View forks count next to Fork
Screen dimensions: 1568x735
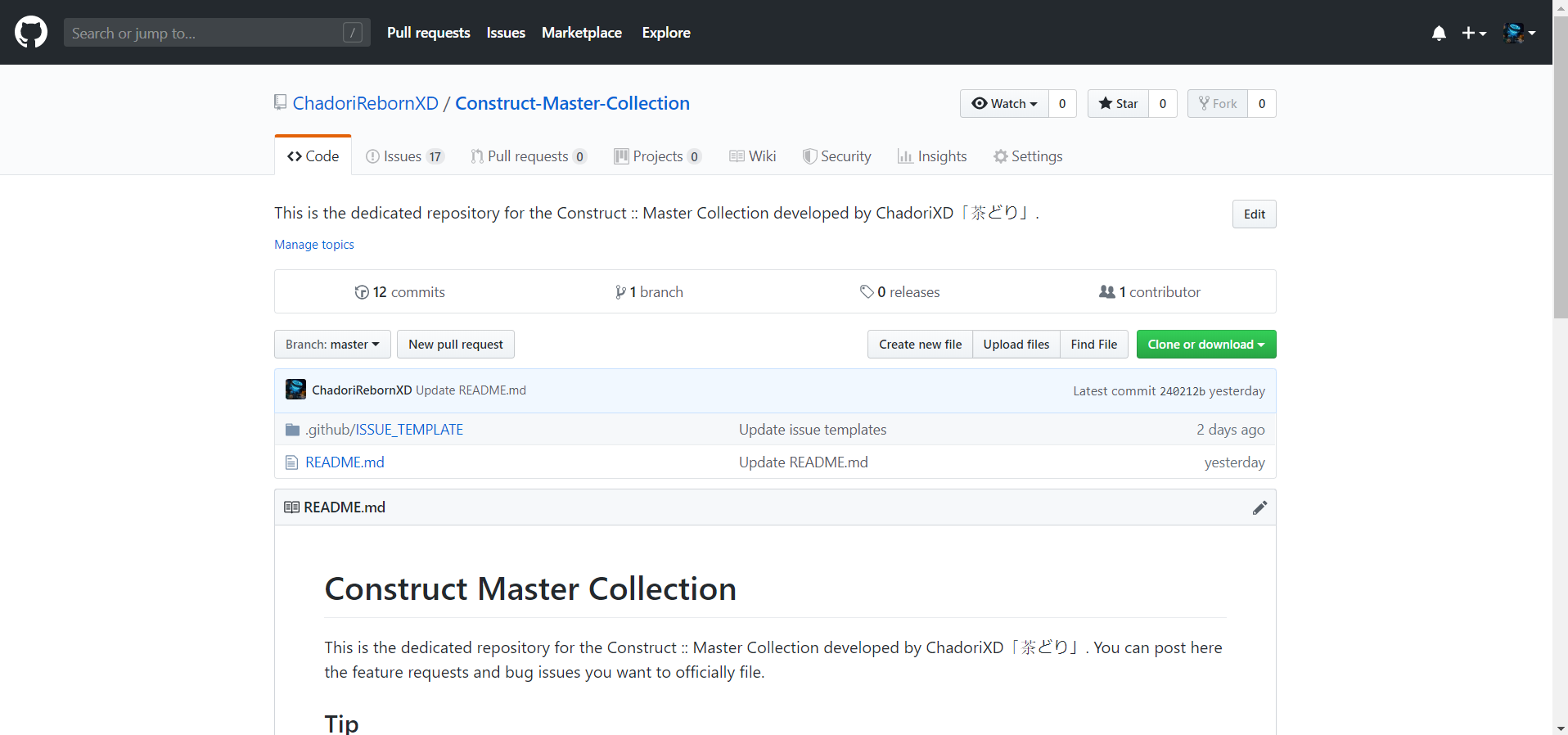pos(1262,103)
